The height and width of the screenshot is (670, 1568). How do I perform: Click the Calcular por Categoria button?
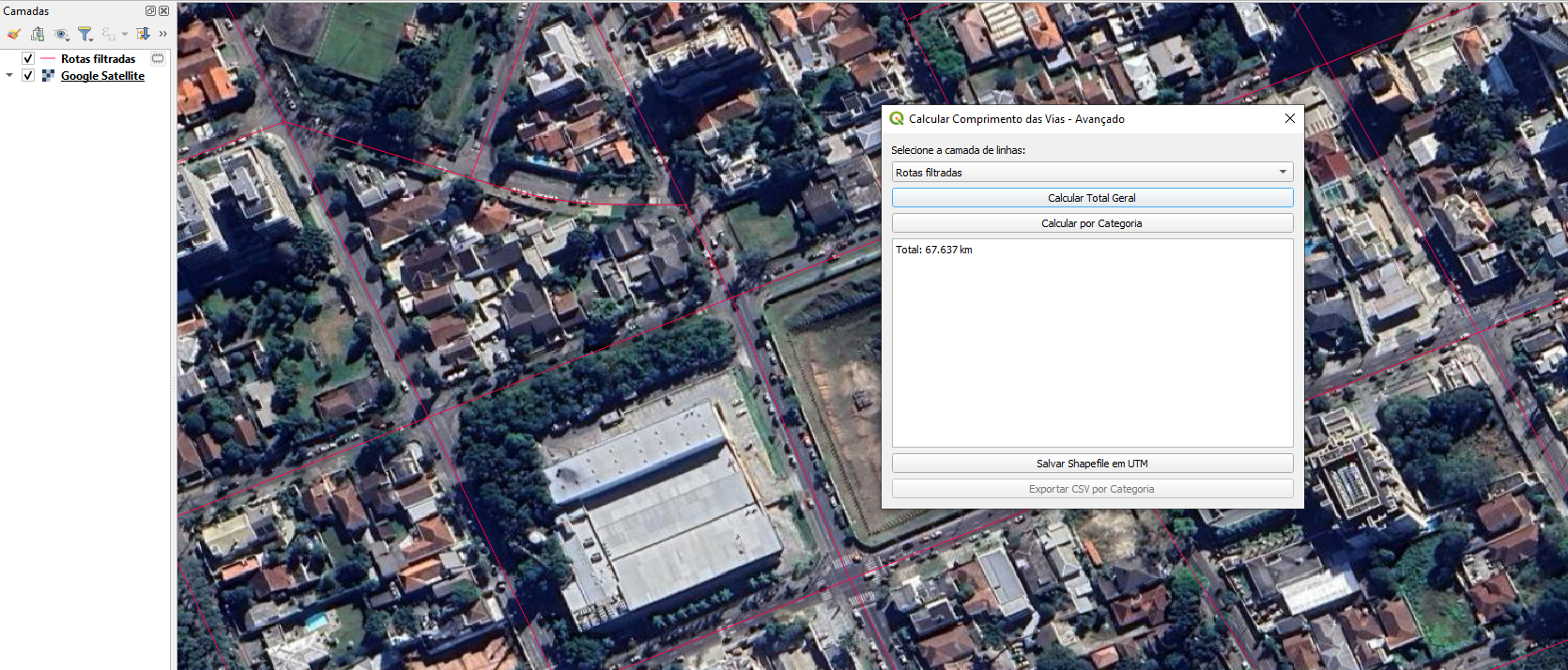tap(1092, 223)
